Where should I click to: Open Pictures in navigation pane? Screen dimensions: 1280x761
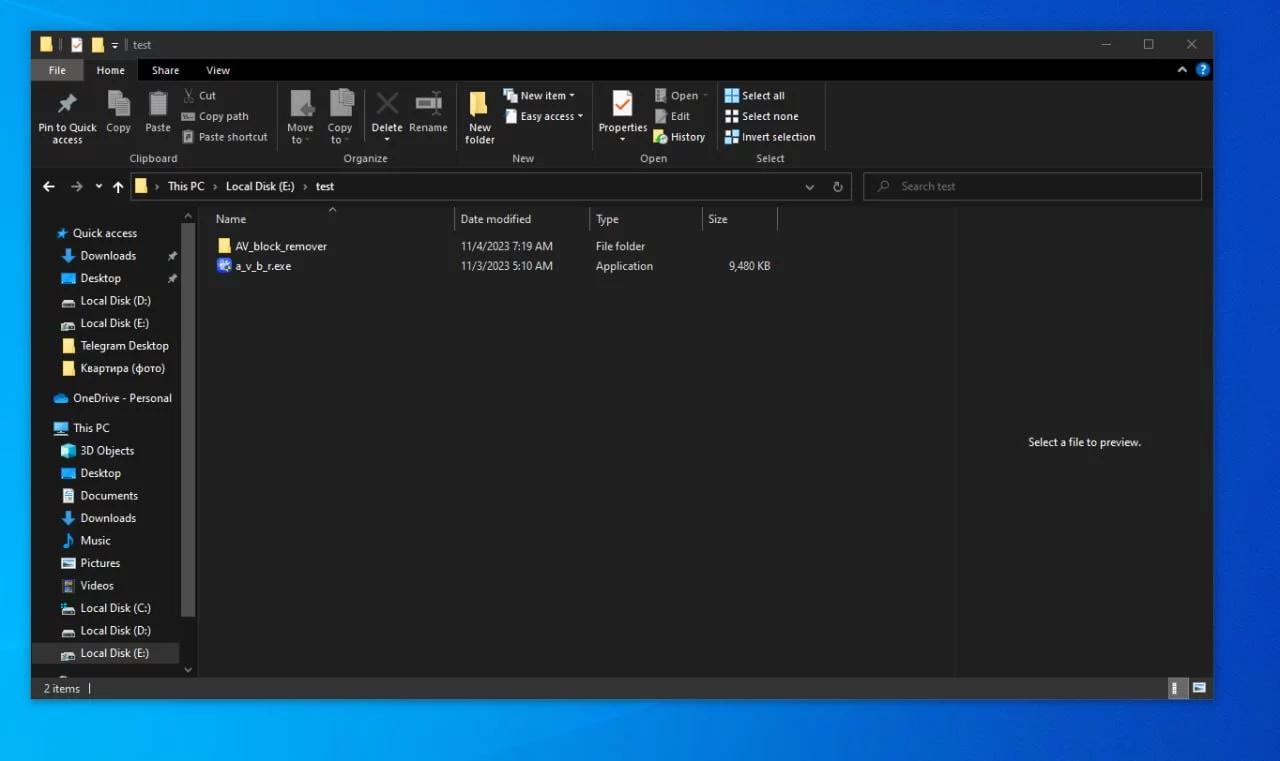(100, 563)
